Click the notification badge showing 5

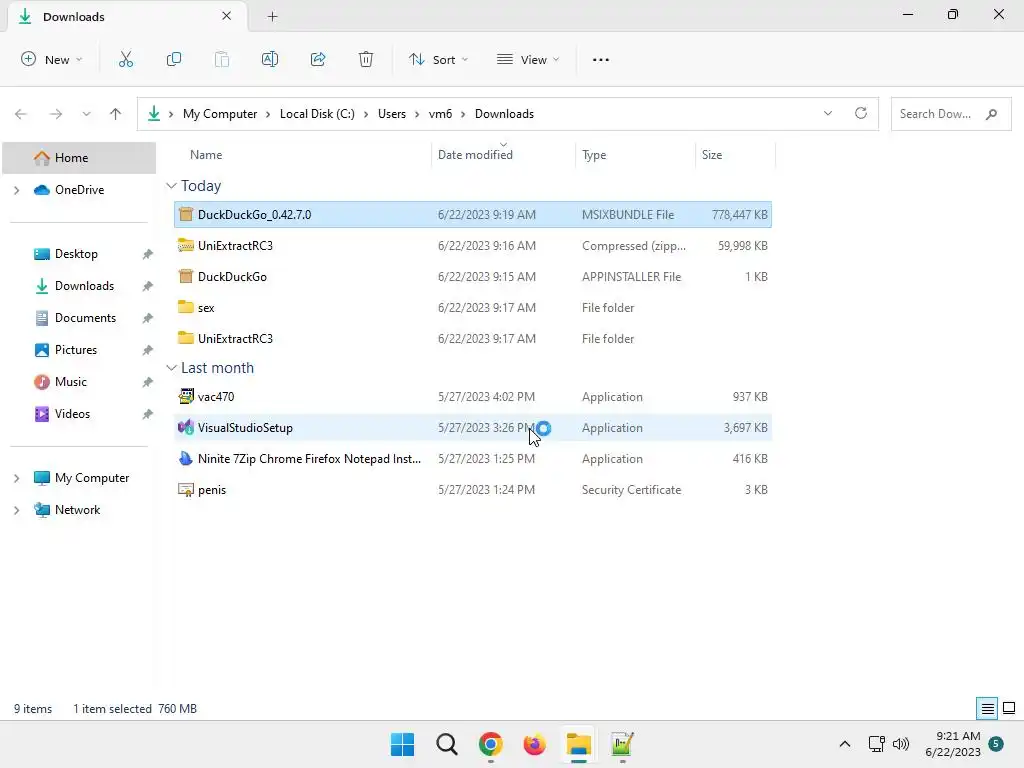(x=996, y=744)
